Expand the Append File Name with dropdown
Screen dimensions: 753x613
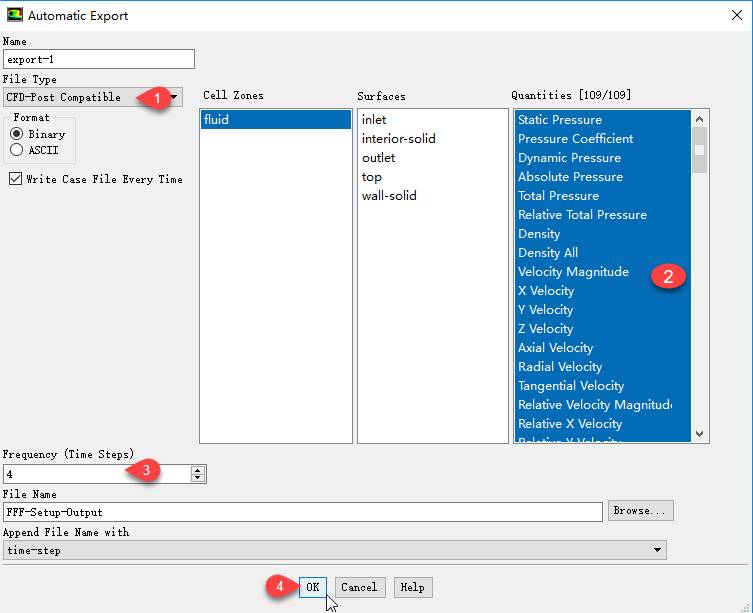point(657,550)
